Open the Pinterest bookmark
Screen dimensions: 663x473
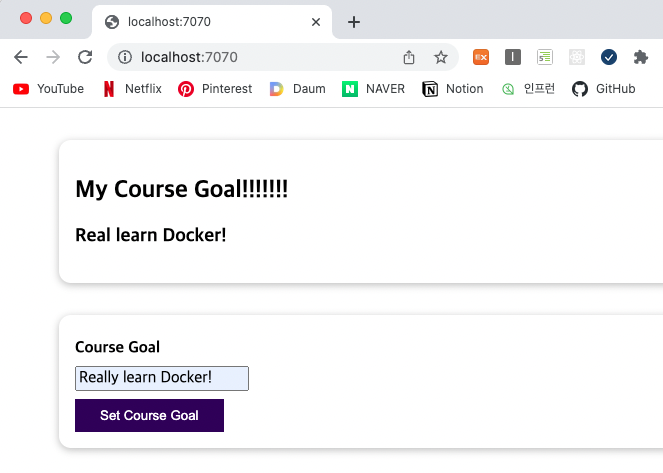[x=215, y=89]
